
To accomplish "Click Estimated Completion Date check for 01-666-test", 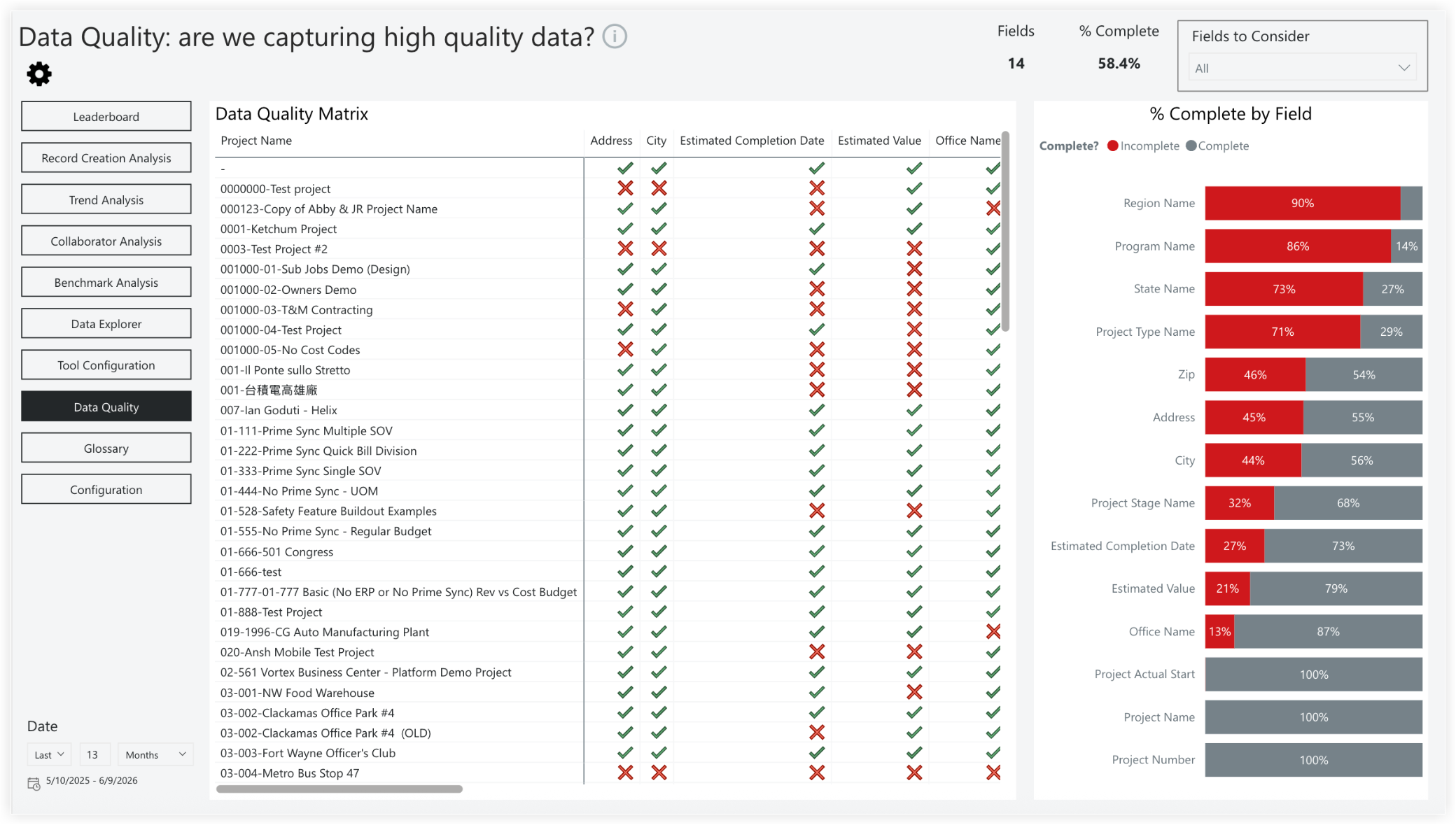I will tap(817, 572).
